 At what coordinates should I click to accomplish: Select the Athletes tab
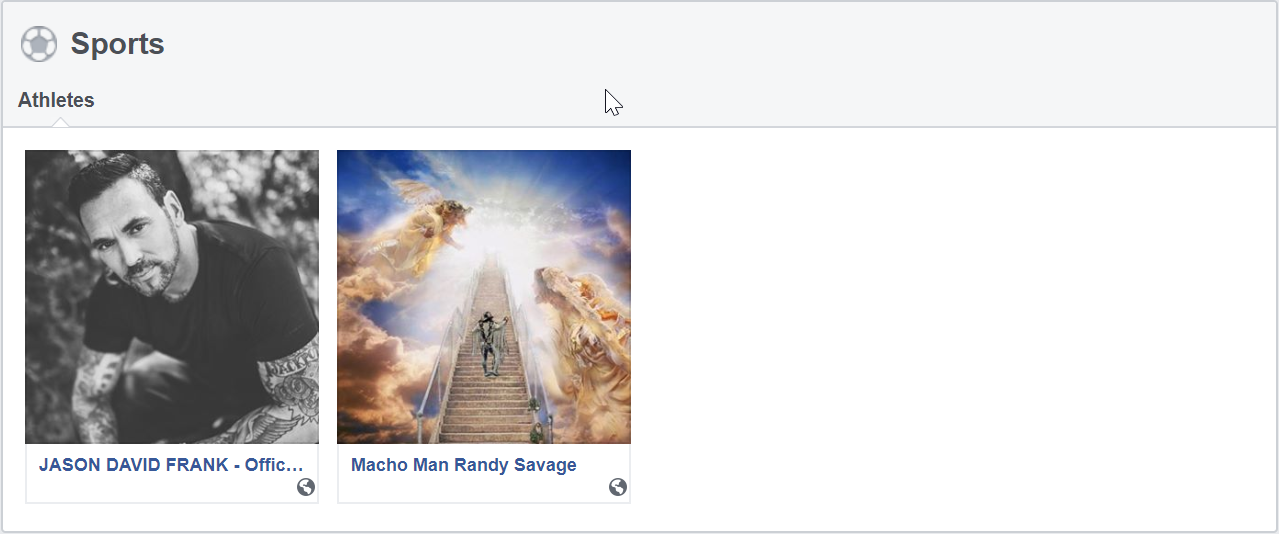point(56,100)
